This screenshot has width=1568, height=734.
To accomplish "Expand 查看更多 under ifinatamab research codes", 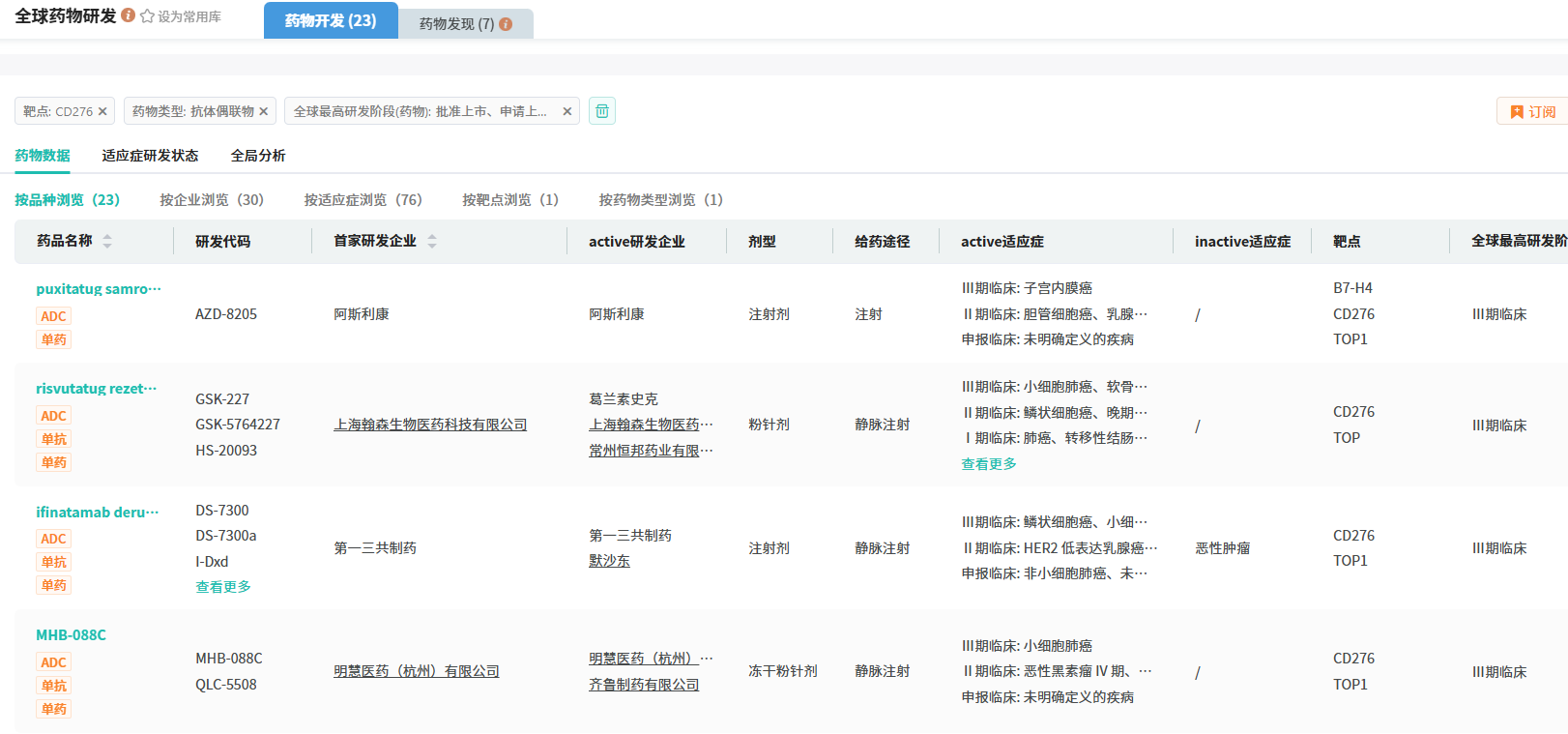I will [223, 587].
